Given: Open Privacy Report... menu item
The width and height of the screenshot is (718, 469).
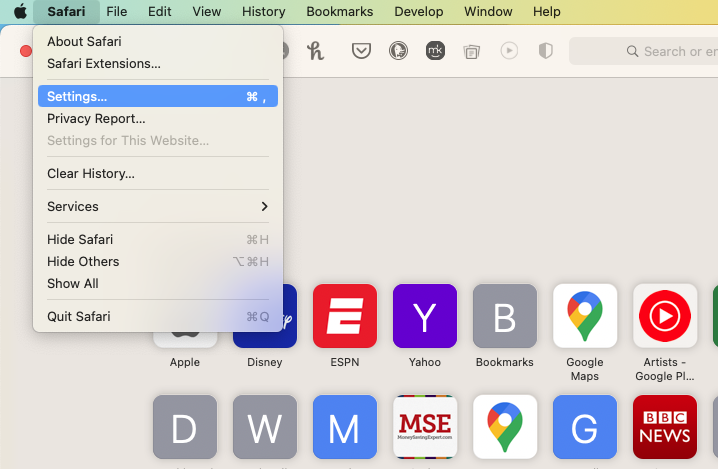Looking at the screenshot, I should [158, 119].
